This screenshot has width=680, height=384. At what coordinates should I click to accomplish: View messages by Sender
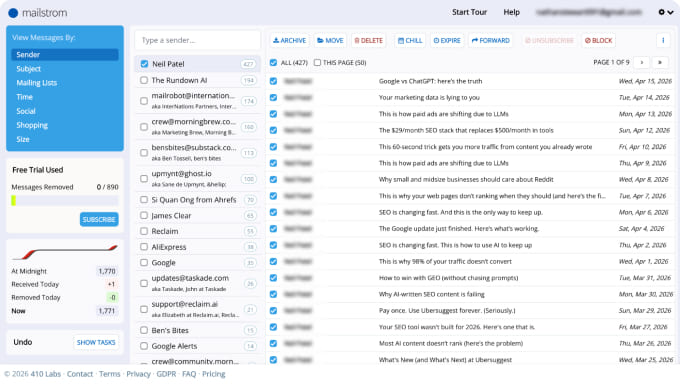point(65,55)
